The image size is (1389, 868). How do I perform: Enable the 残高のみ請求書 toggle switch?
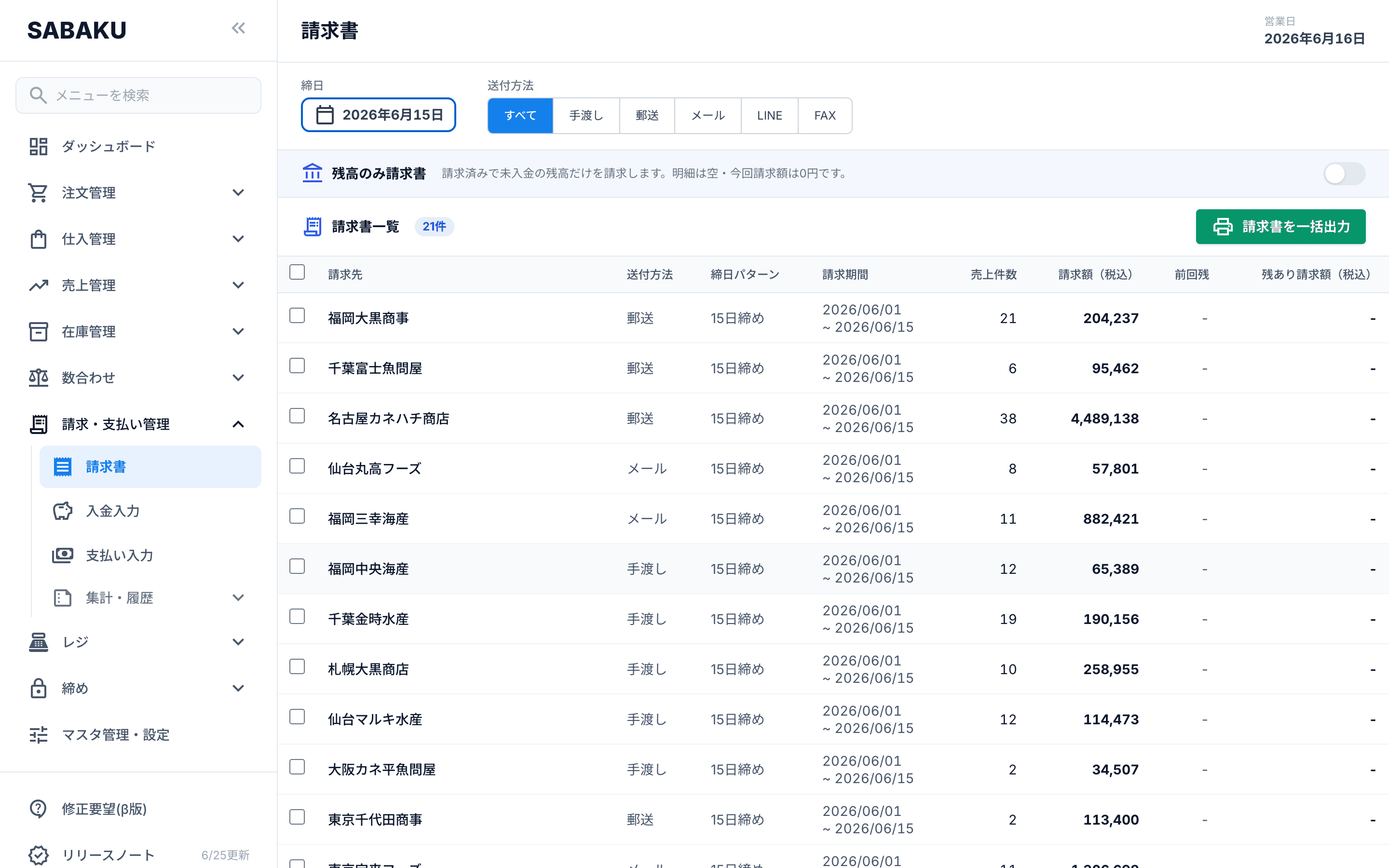coord(1344,174)
